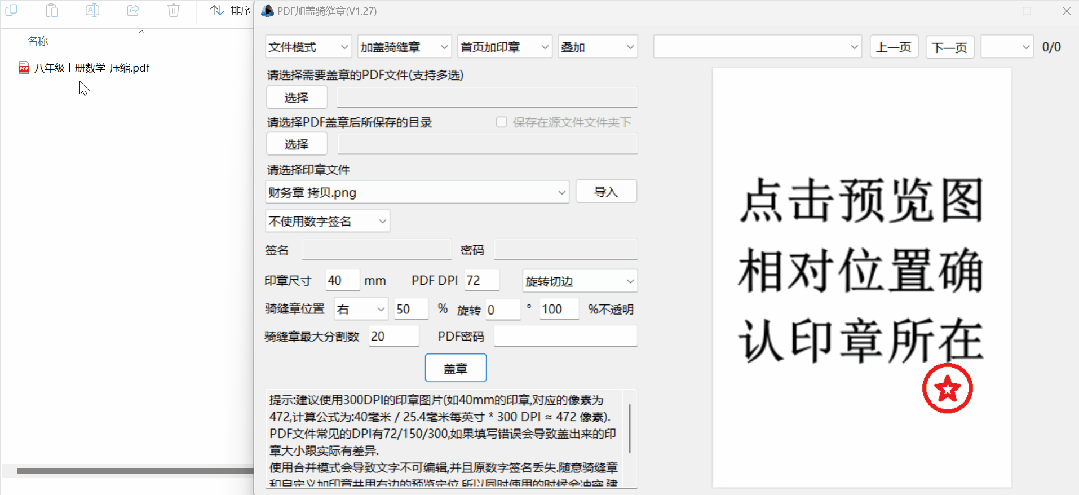Open the 加盖骑缝章 dropdown
Screen dimensions: 1079x495
pyautogui.click(x=405, y=47)
